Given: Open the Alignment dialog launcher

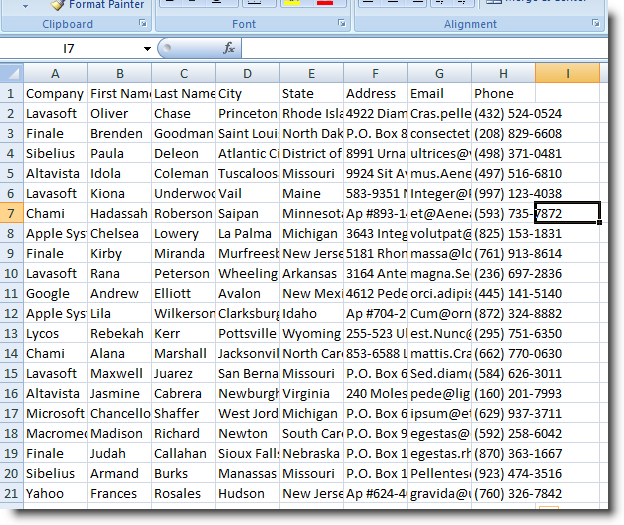Looking at the screenshot, I should pyautogui.click(x=595, y=23).
